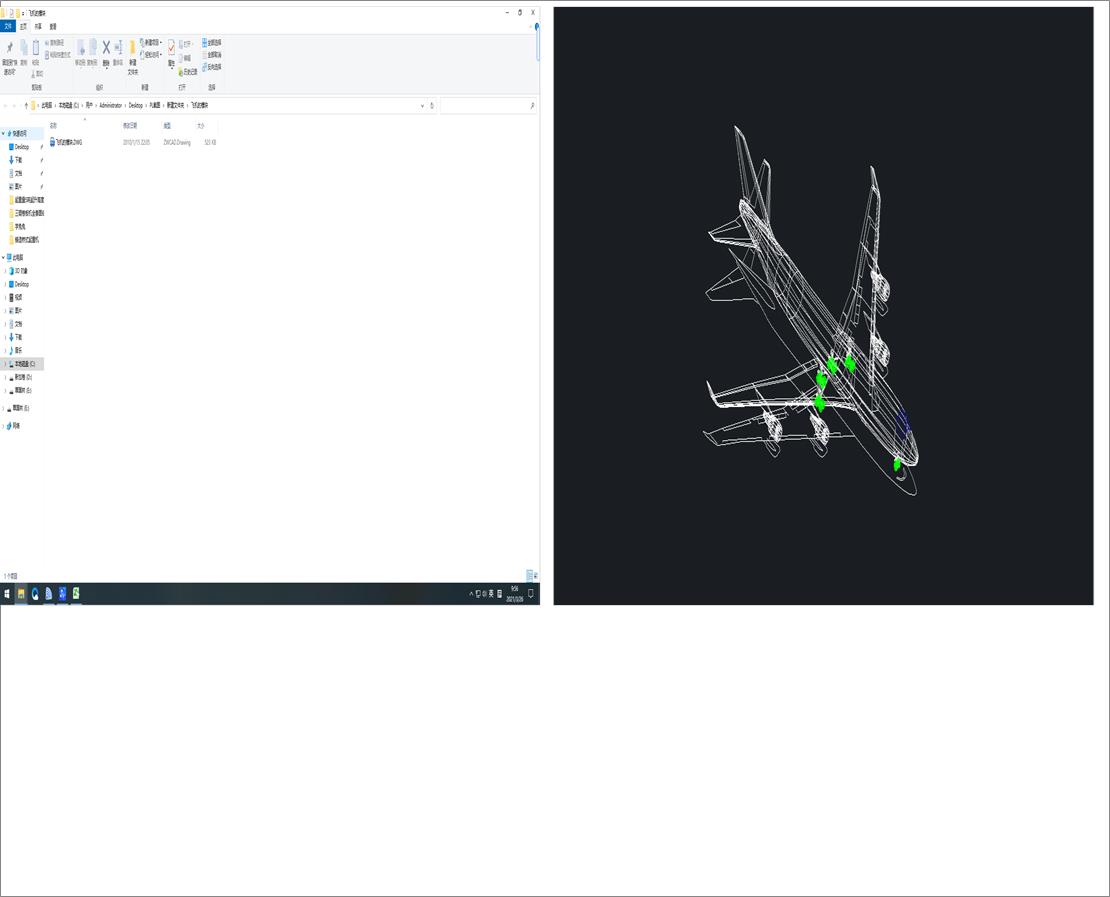Click 此电脑 in the address breadcrumb
1110x897 pixels.
pos(47,105)
